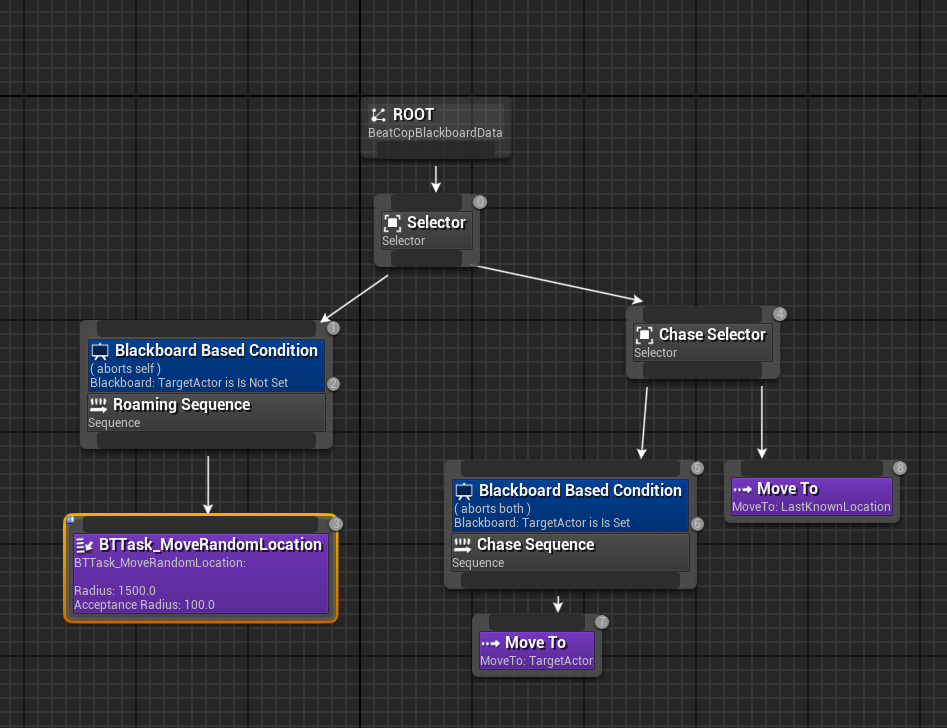Viewport: 947px width, 728px height.
Task: Click the Move To TargetActor icon
Action: [x=490, y=643]
